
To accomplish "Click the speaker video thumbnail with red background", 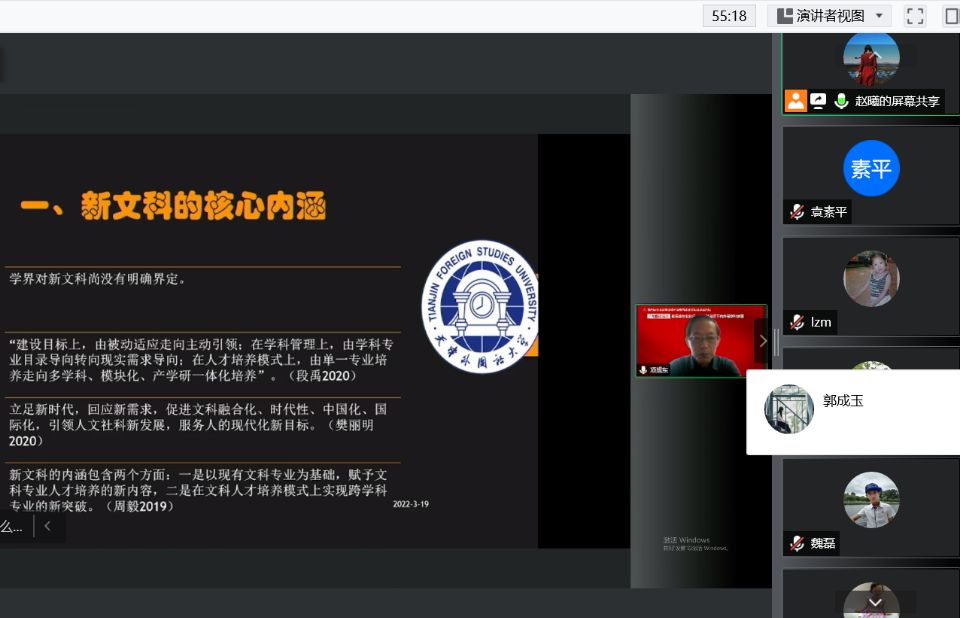I will 700,340.
